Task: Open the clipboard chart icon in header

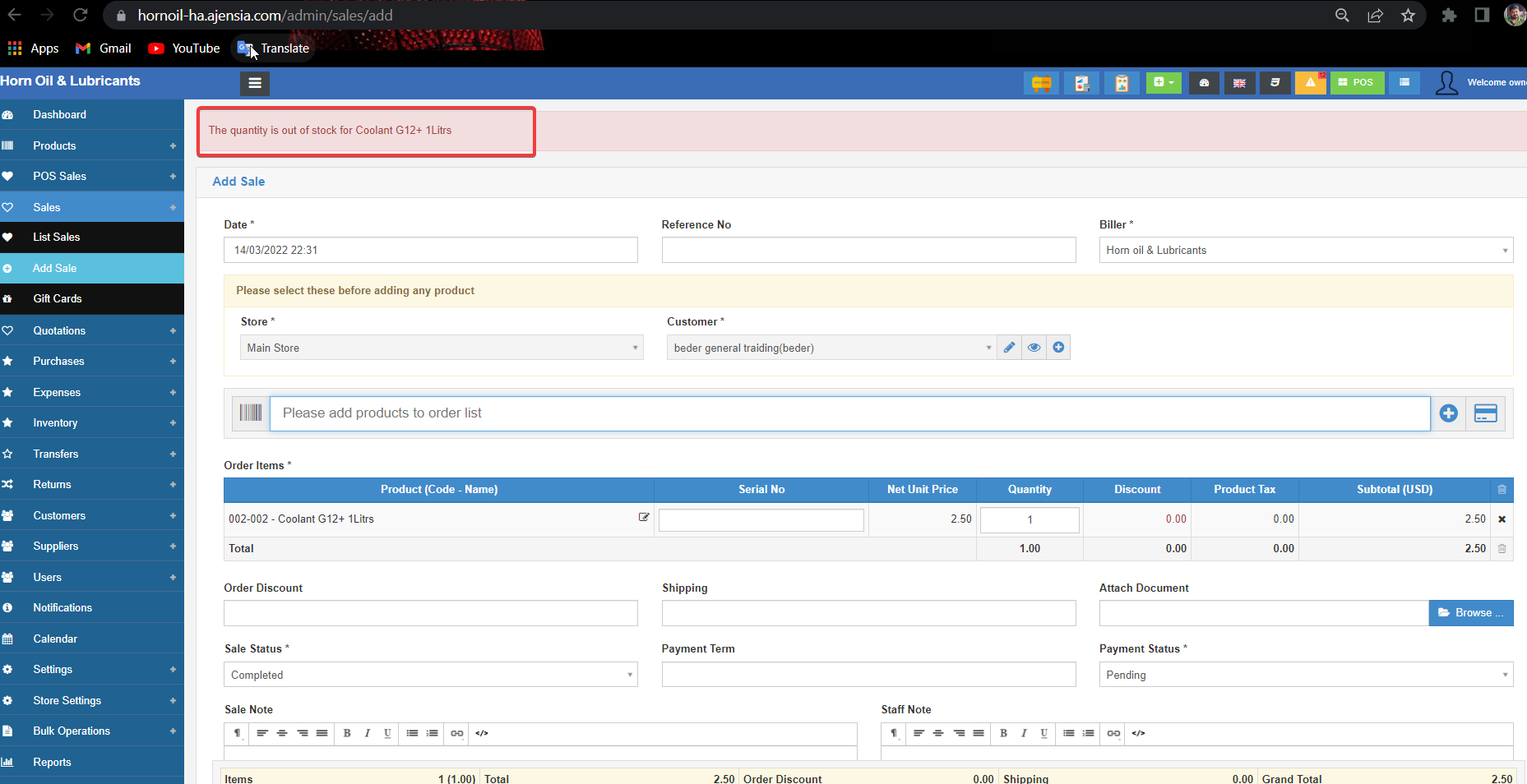Action: [1122, 83]
